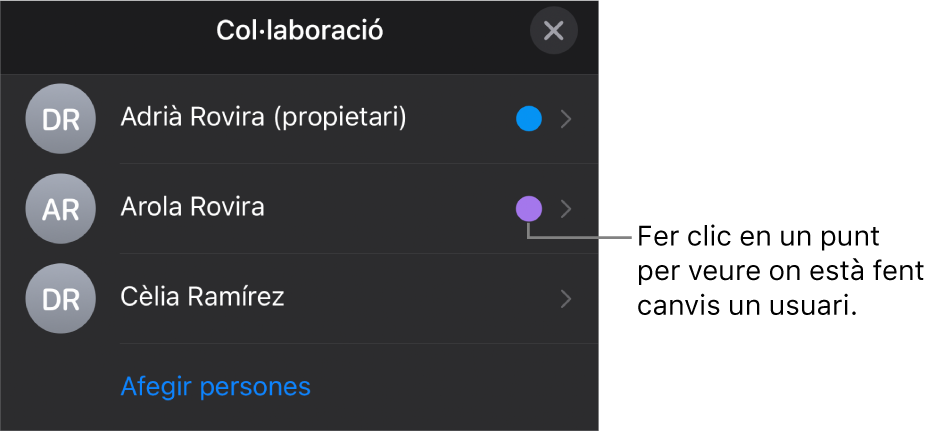Select the Adrià Rovira (propietari) name
Screen dimensions: 934x431
point(264,117)
